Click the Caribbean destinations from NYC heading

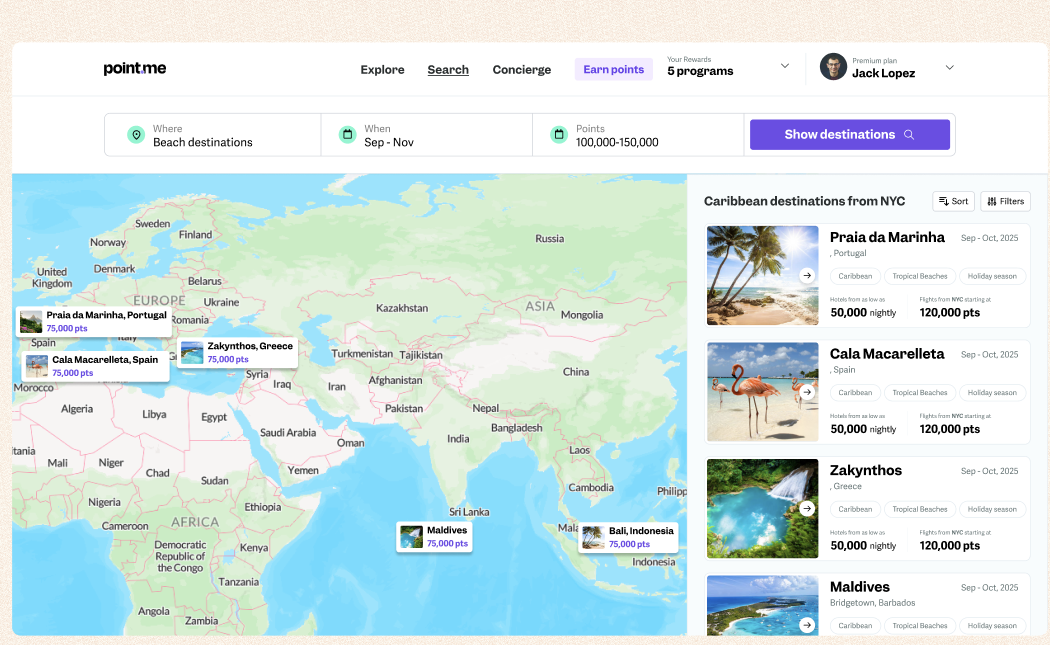tap(804, 201)
